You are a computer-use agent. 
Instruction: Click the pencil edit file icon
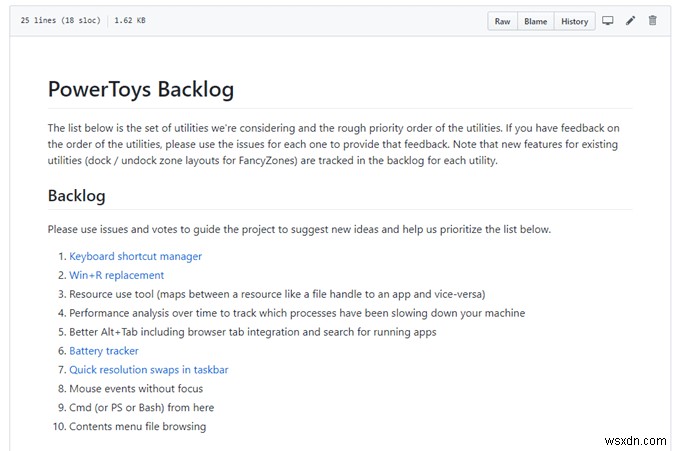click(630, 21)
